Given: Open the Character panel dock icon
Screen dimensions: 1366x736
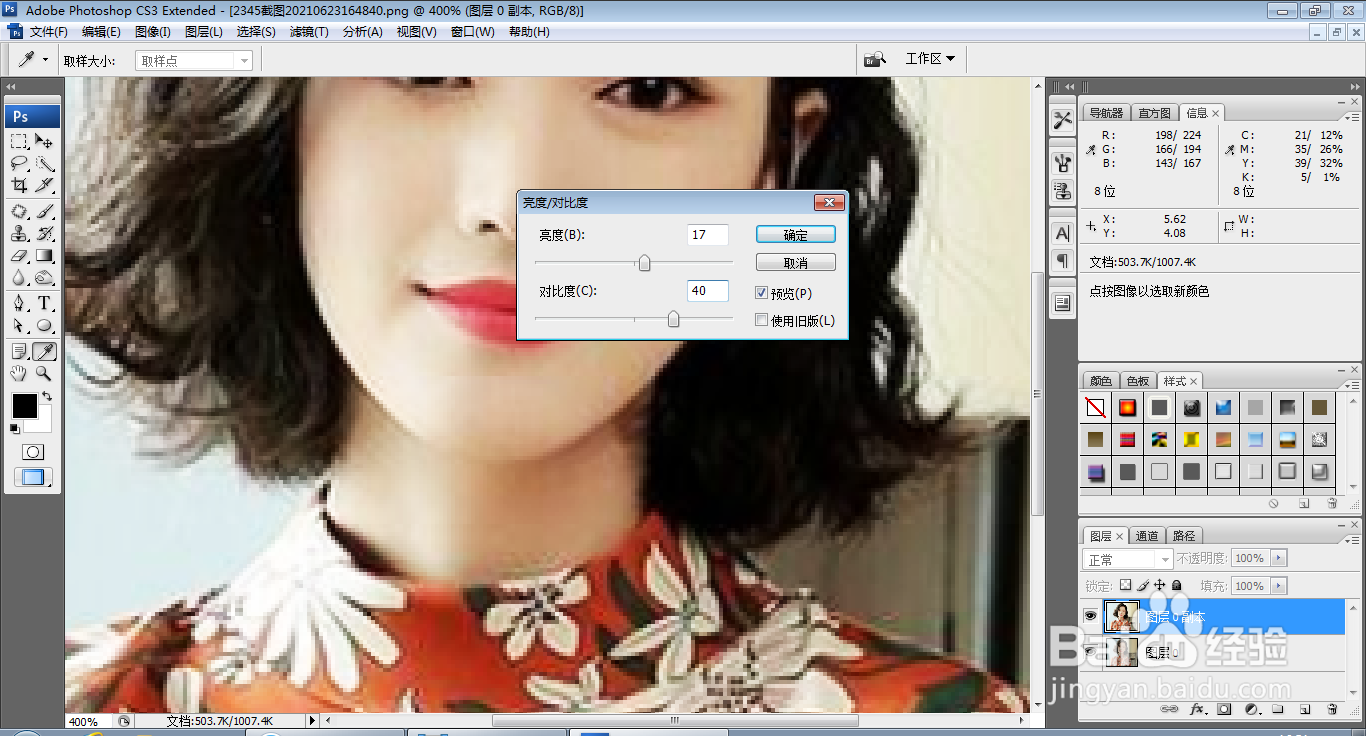Looking at the screenshot, I should tap(1062, 233).
